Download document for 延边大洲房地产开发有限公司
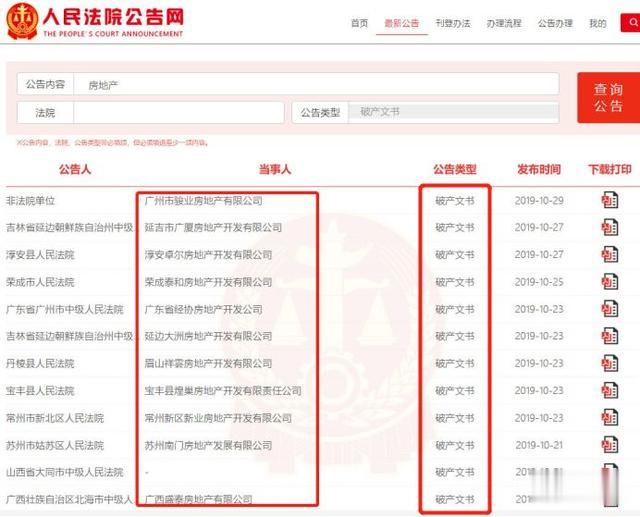The image size is (640, 517). click(609, 336)
